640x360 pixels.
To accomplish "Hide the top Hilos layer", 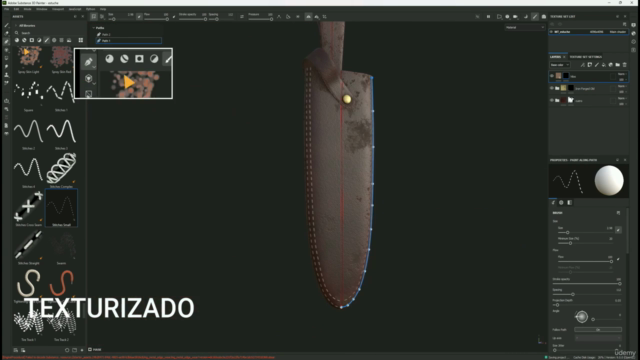I will [552, 76].
